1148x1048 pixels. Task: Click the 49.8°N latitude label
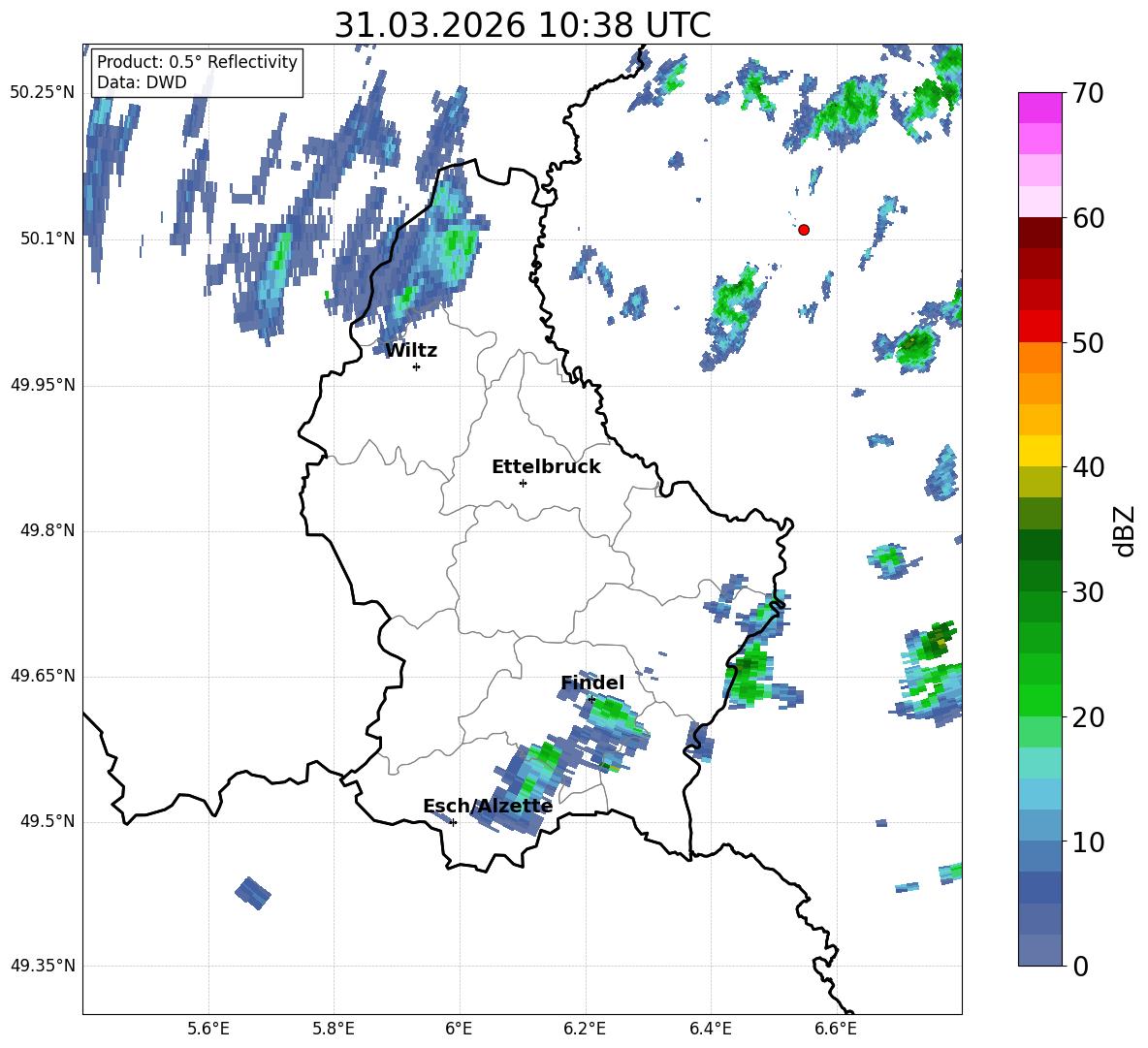pos(47,530)
